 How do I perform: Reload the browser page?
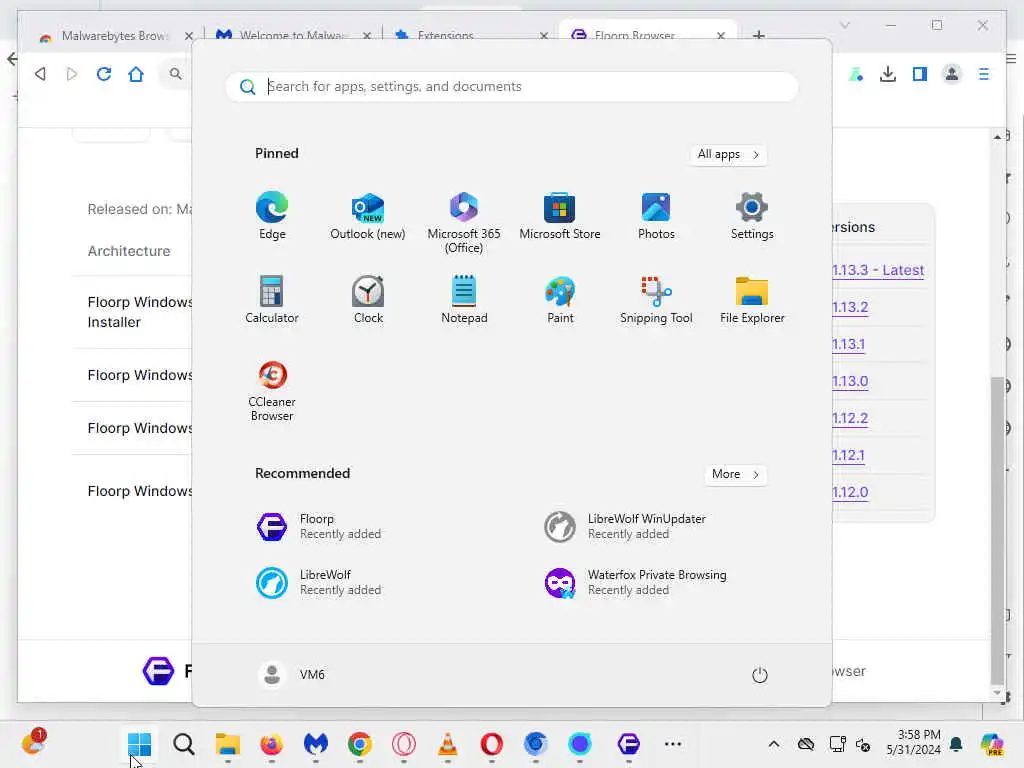(104, 74)
